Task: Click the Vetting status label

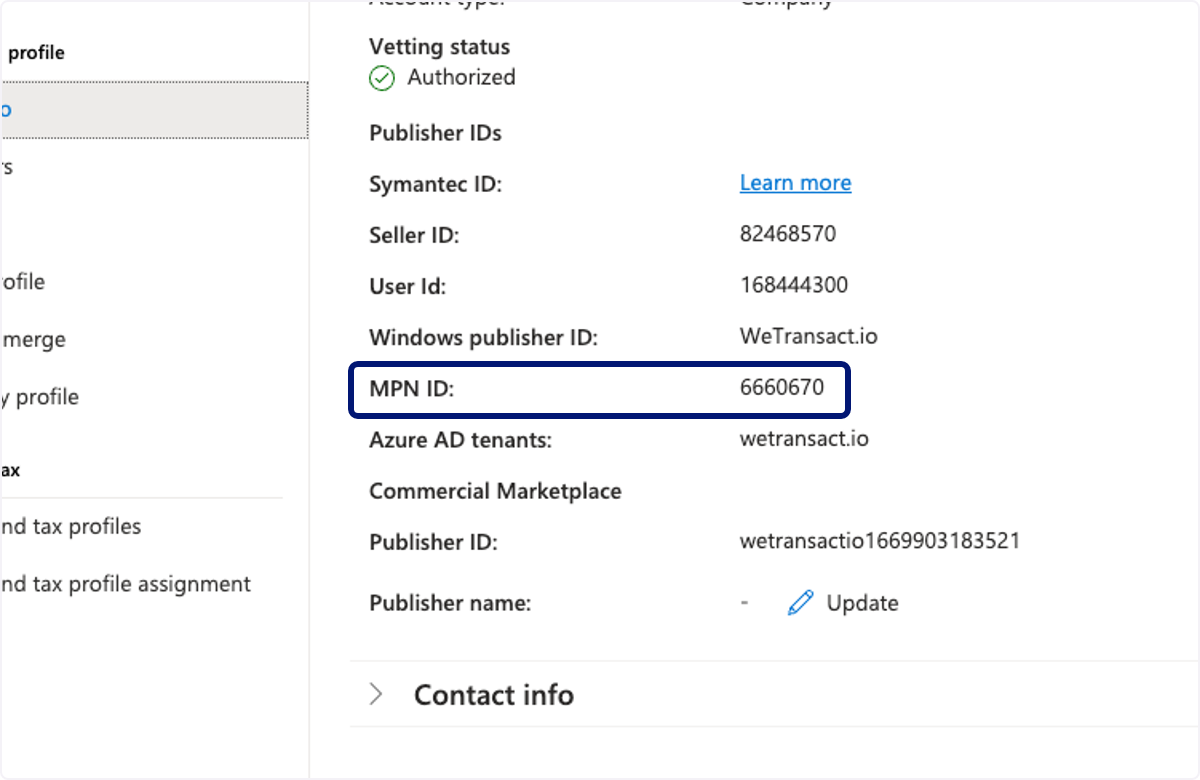Action: 439,47
